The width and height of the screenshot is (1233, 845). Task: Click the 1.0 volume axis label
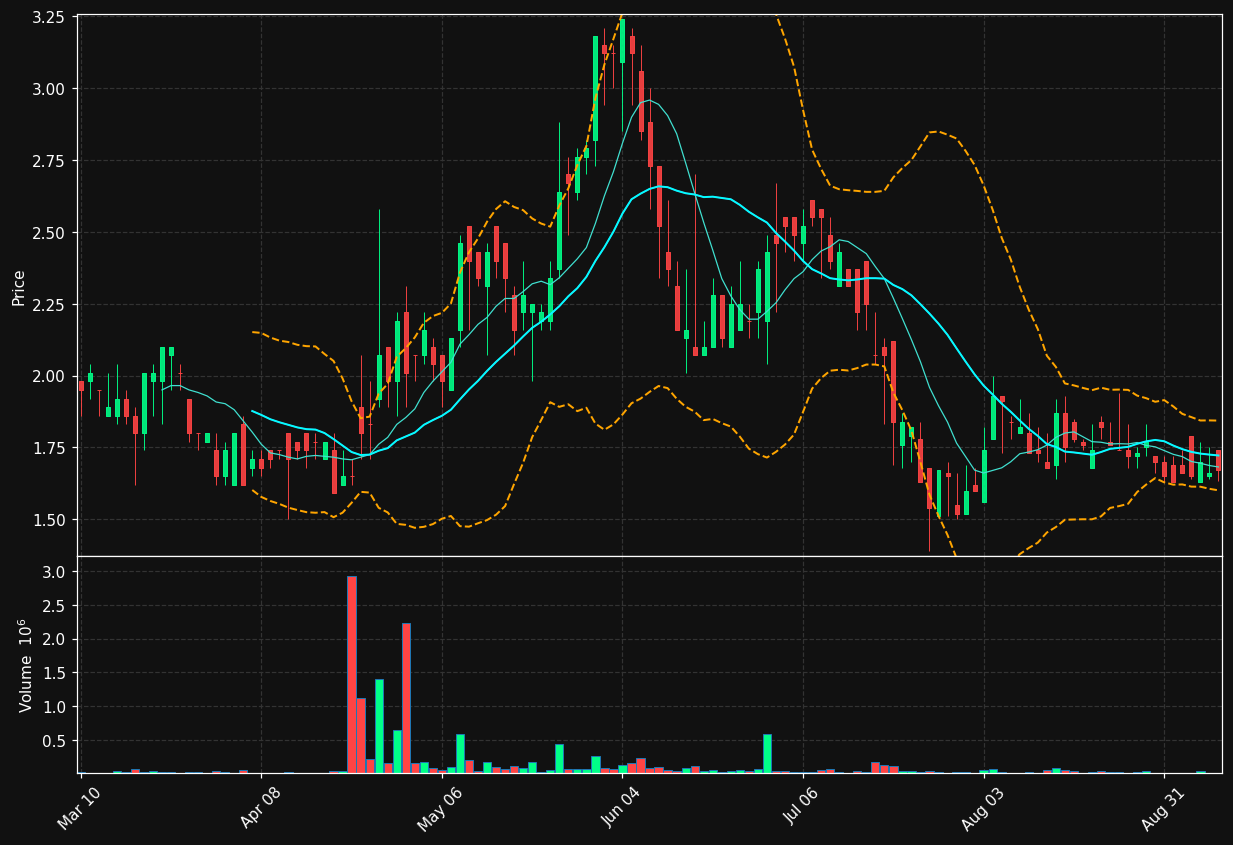54,707
